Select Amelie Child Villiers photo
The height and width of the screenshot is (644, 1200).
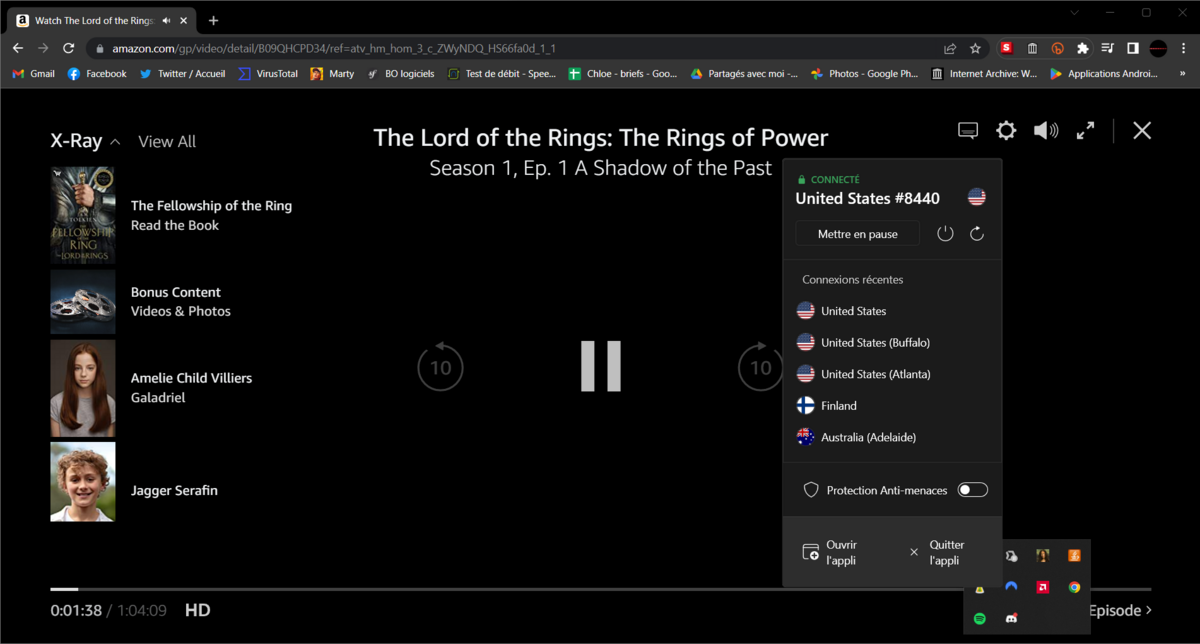tap(83, 388)
